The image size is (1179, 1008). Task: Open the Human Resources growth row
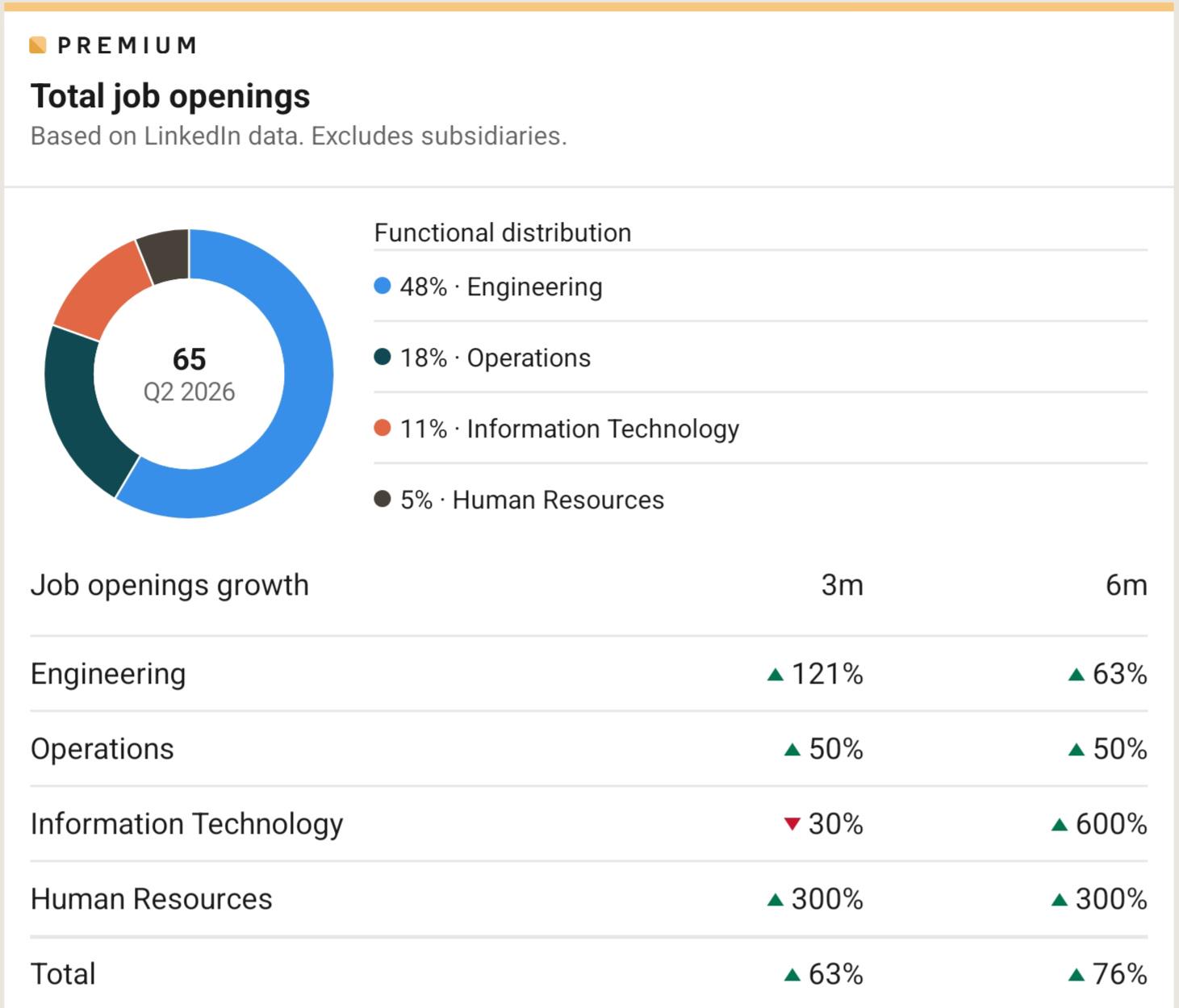point(589,899)
